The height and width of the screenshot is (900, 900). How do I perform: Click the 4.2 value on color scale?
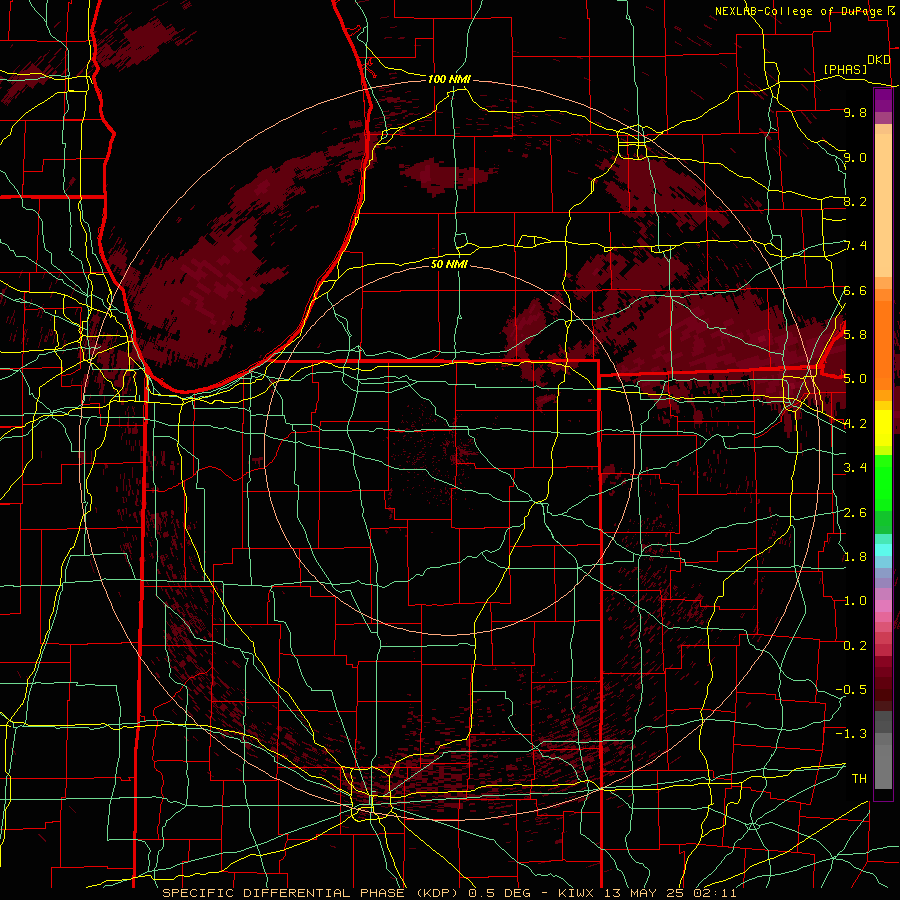[855, 424]
